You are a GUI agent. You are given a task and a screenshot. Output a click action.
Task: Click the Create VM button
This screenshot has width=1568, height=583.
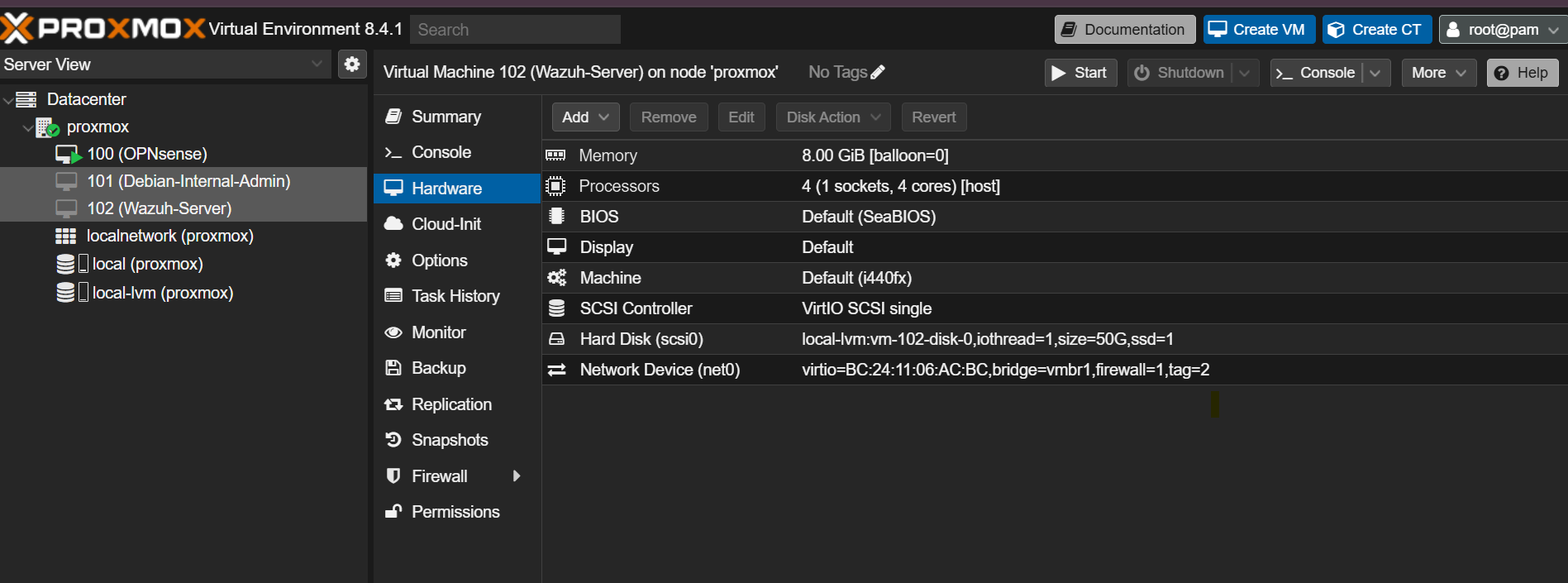click(x=1258, y=30)
